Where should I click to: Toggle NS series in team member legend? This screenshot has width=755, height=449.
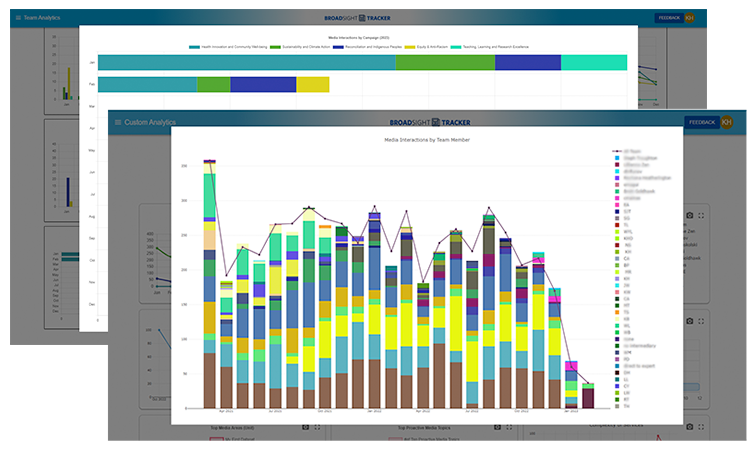(x=622, y=245)
